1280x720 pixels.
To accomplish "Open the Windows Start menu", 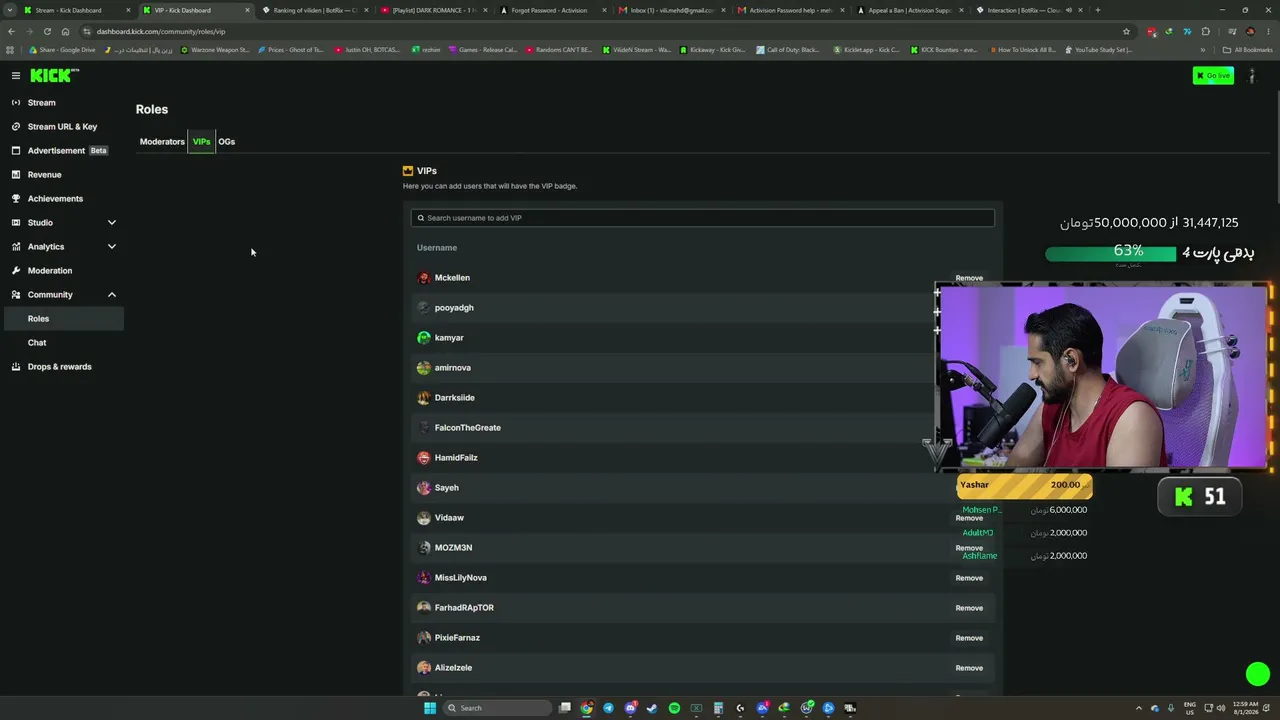I will click(430, 708).
